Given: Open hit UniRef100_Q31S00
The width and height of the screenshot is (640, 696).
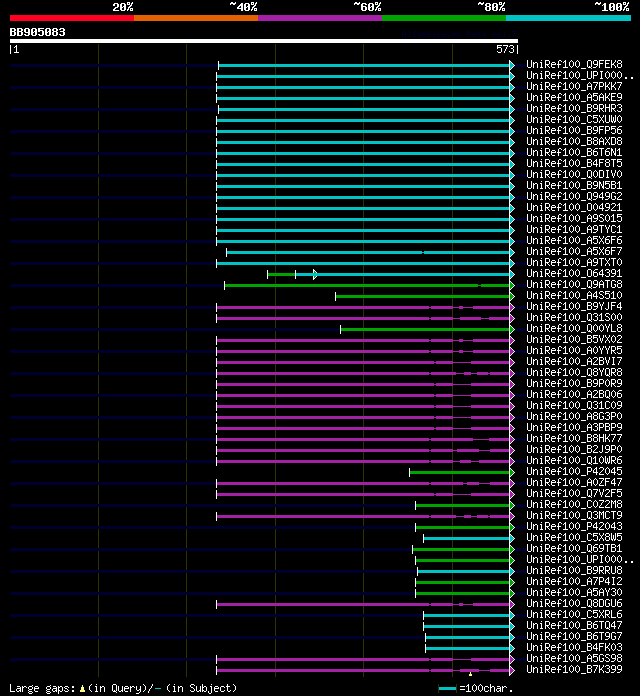Looking at the screenshot, I should pos(574,317).
